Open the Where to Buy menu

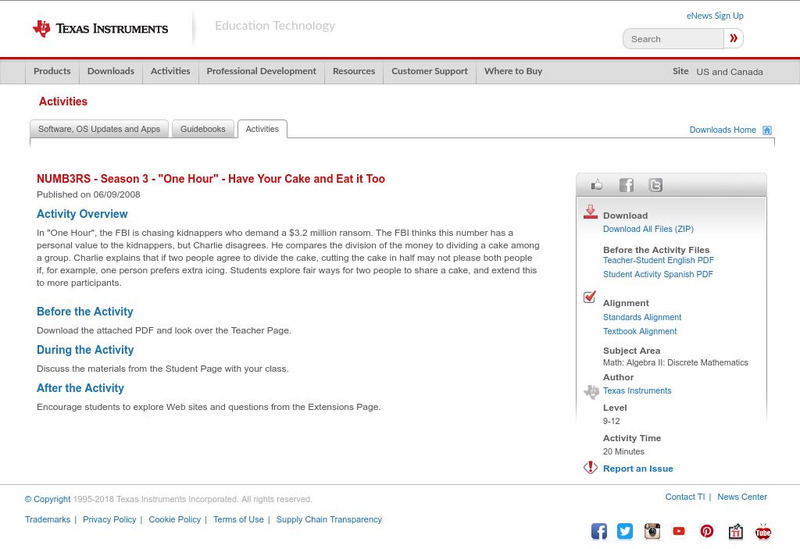(x=513, y=71)
